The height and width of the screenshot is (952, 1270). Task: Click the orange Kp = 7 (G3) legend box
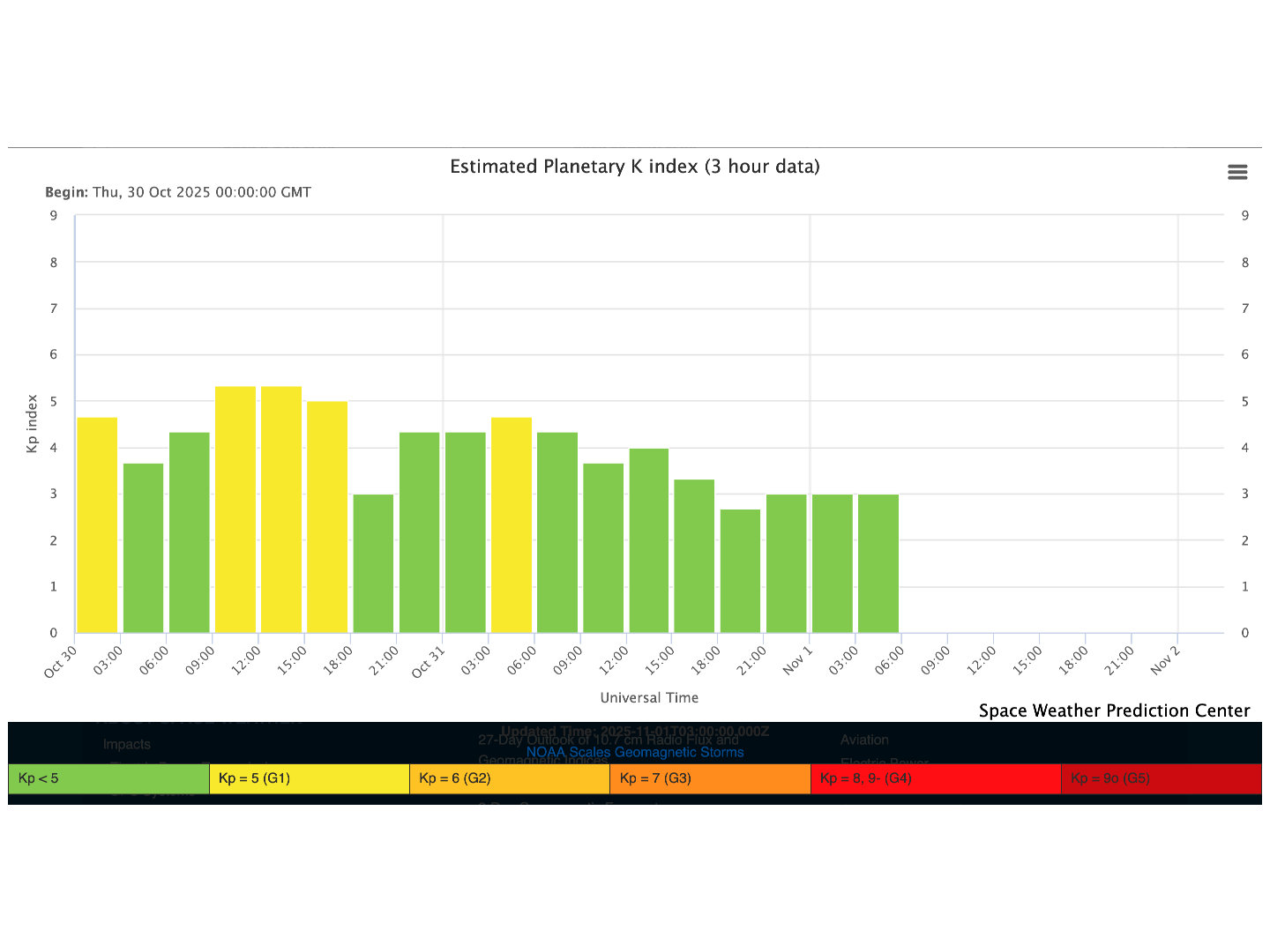pos(709,778)
